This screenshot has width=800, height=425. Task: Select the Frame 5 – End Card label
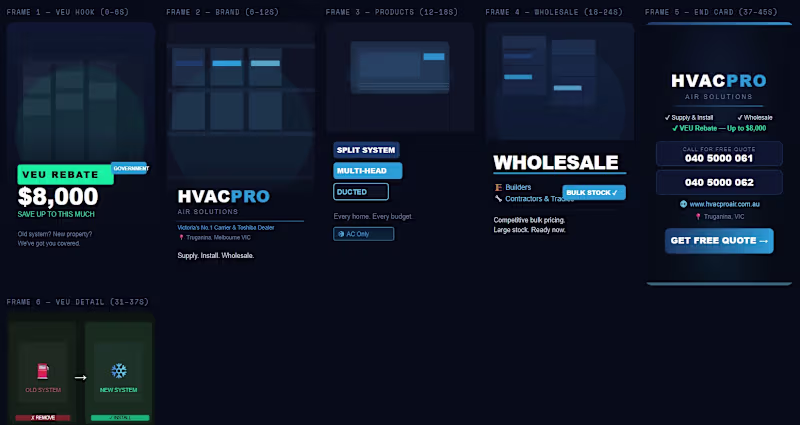[x=712, y=12]
